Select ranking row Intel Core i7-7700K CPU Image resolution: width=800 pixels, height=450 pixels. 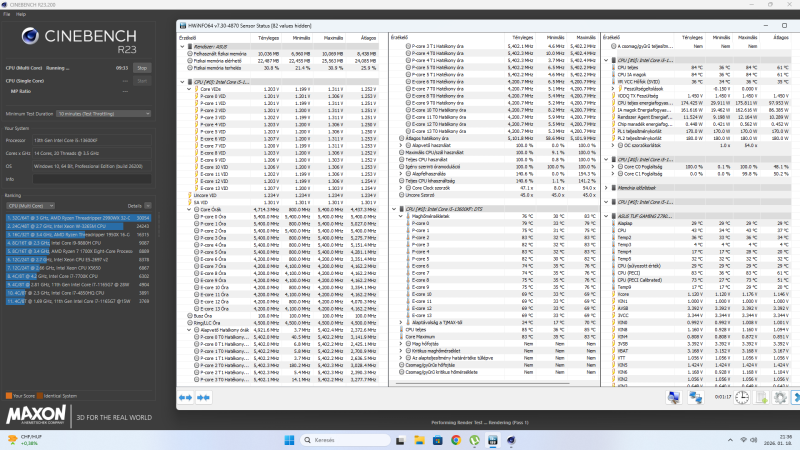click(79, 276)
